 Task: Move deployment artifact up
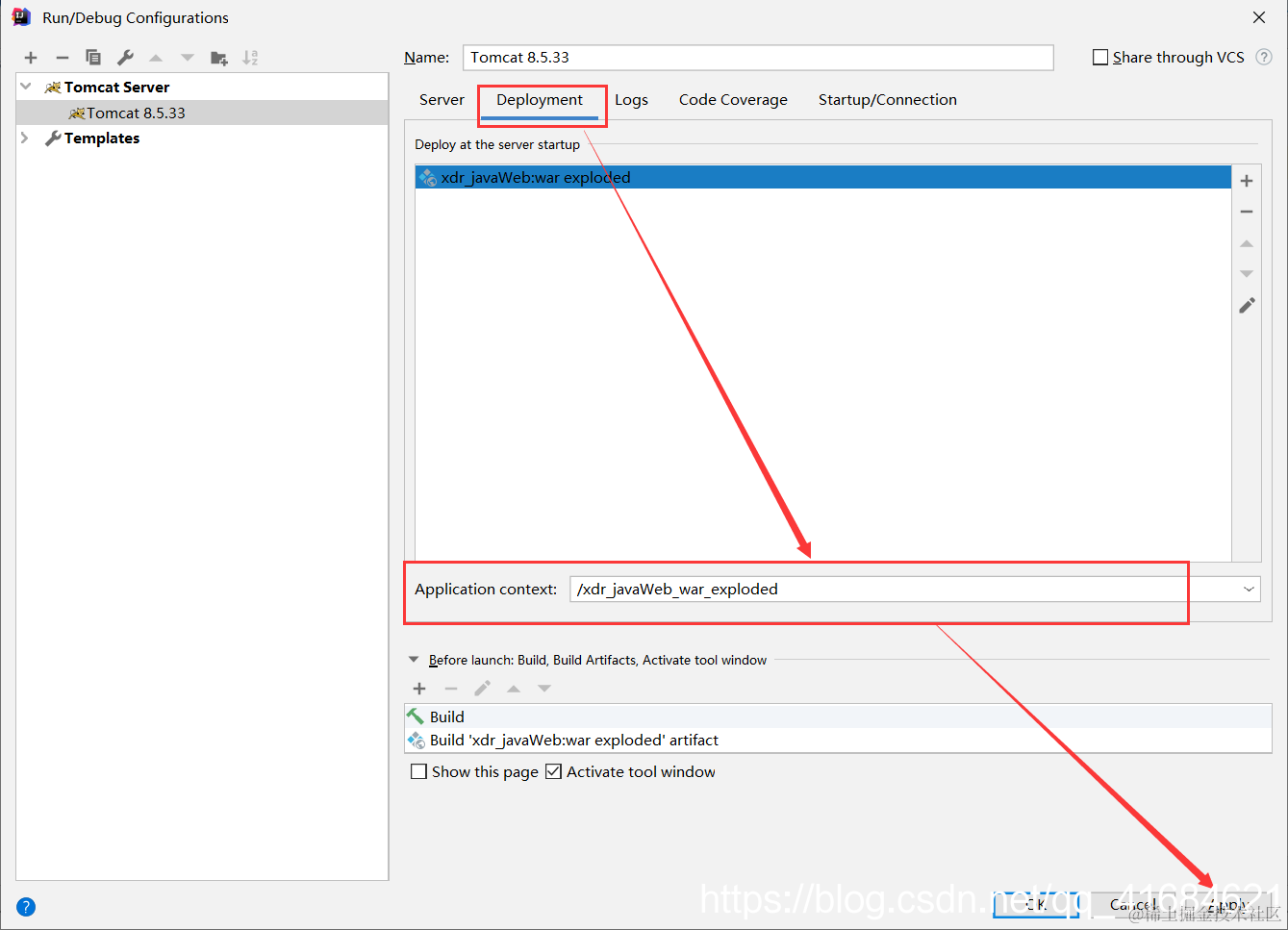click(x=1247, y=243)
